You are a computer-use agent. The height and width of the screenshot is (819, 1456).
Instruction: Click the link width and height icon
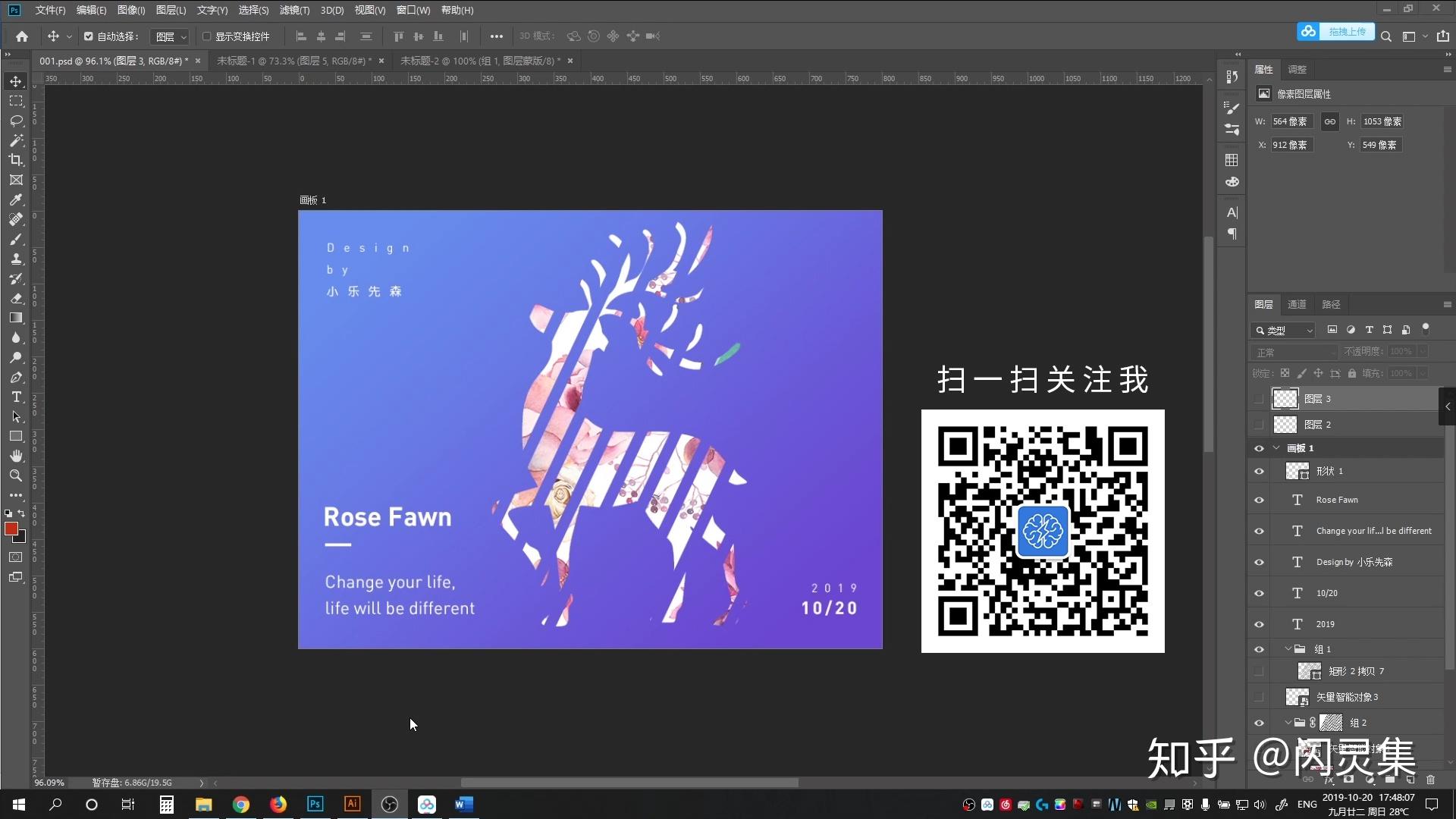(x=1330, y=121)
